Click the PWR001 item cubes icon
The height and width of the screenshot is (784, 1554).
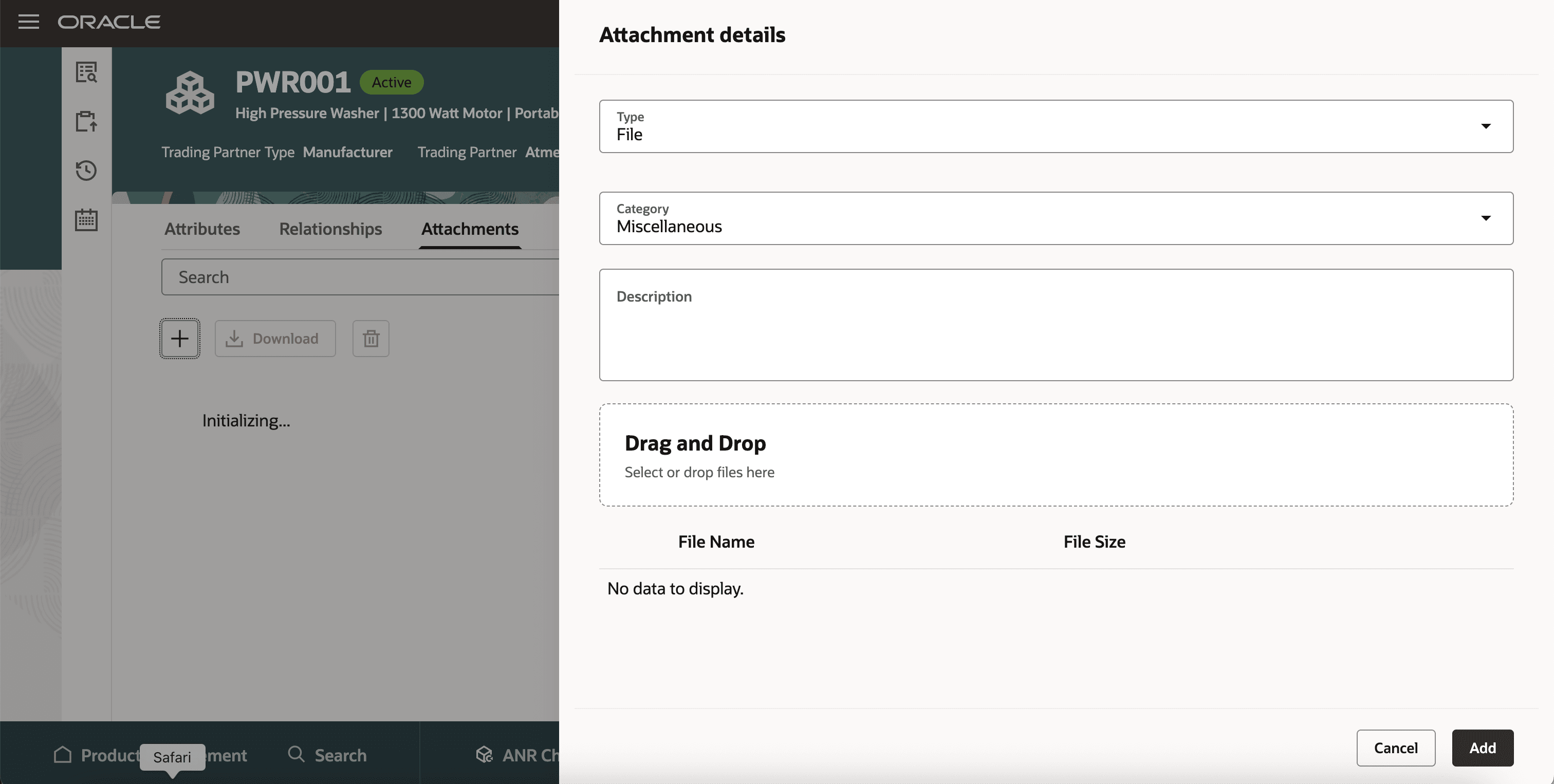pyautogui.click(x=190, y=93)
